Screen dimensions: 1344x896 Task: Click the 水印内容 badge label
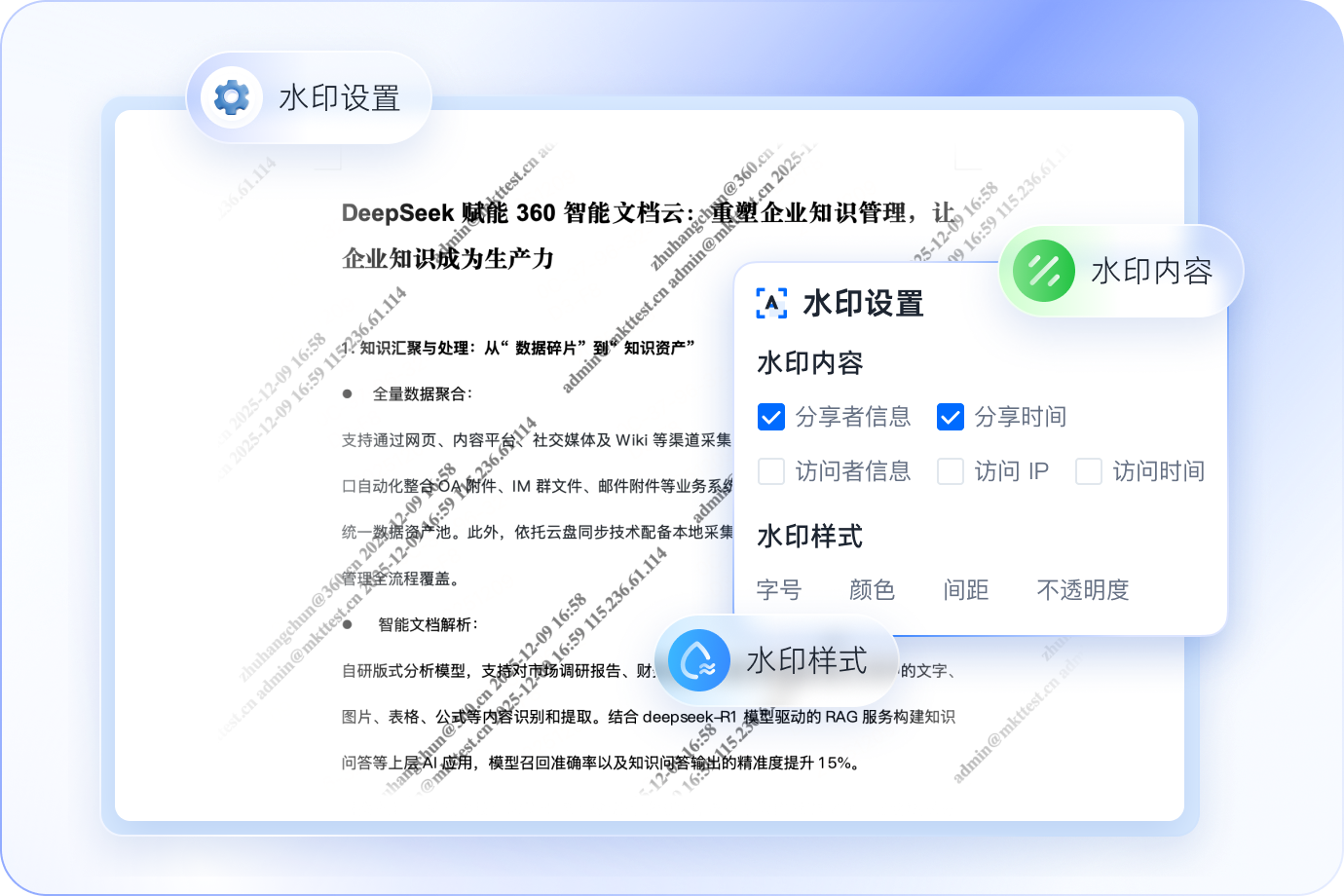pyautogui.click(x=1153, y=271)
